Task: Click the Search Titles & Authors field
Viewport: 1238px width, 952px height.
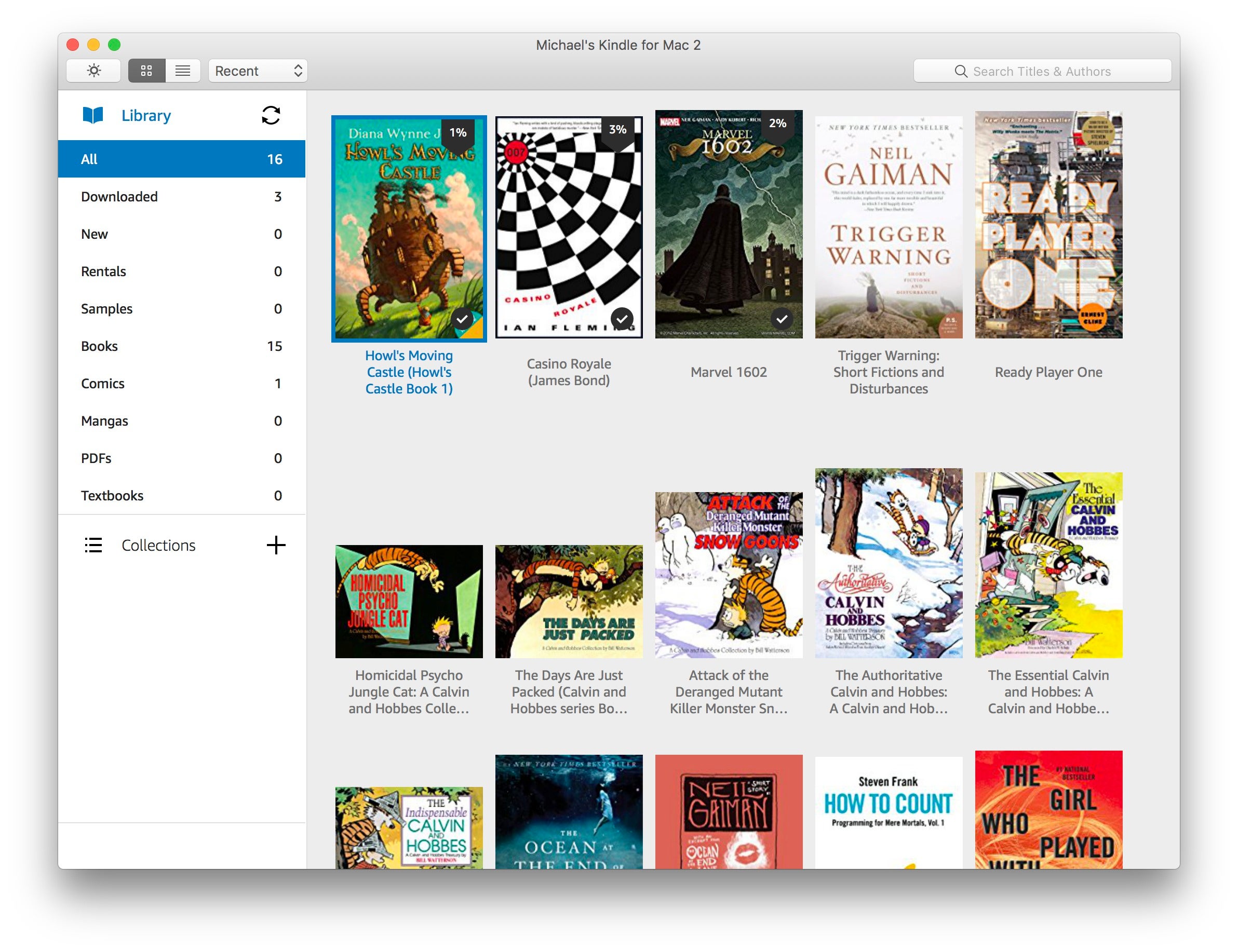Action: click(1042, 72)
